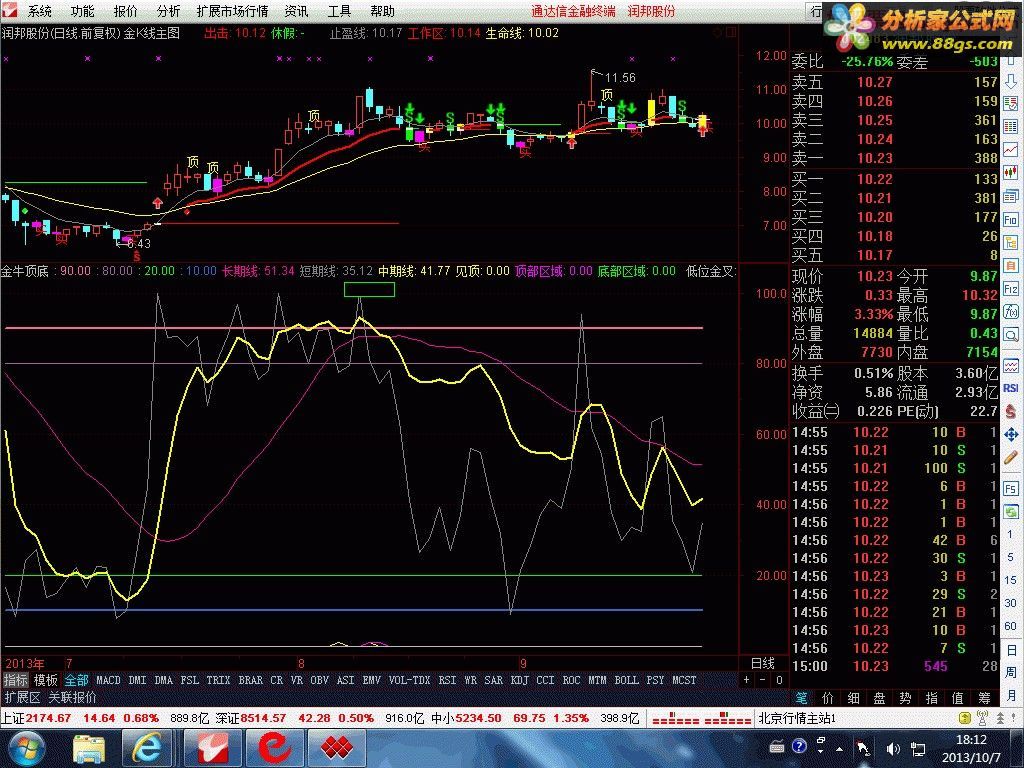1024x768 pixels.
Task: Click the magnifier search icon in sidebar
Action: pyautogui.click(x=1011, y=336)
